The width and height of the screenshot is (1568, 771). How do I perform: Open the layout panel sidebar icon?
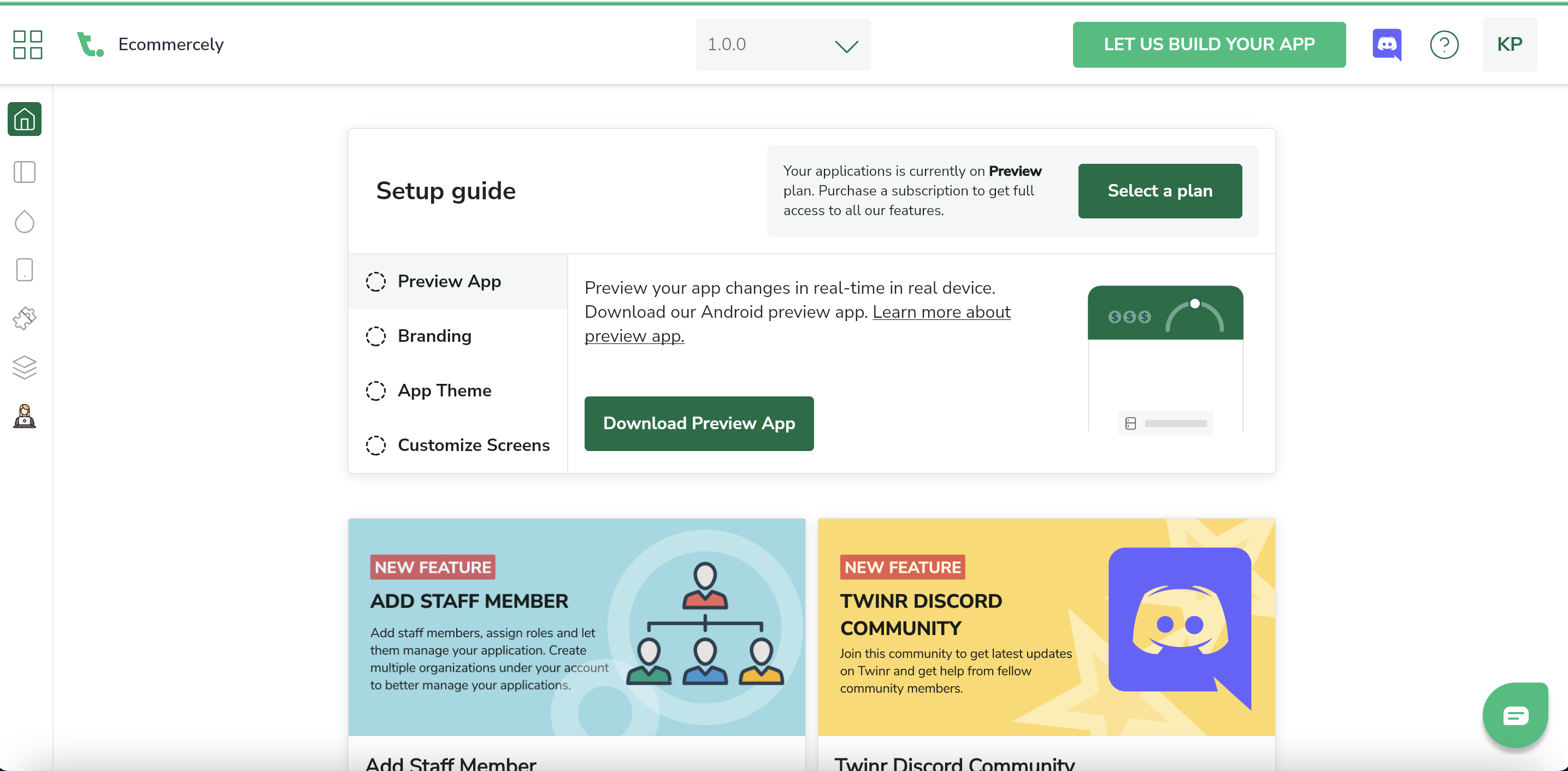click(25, 172)
